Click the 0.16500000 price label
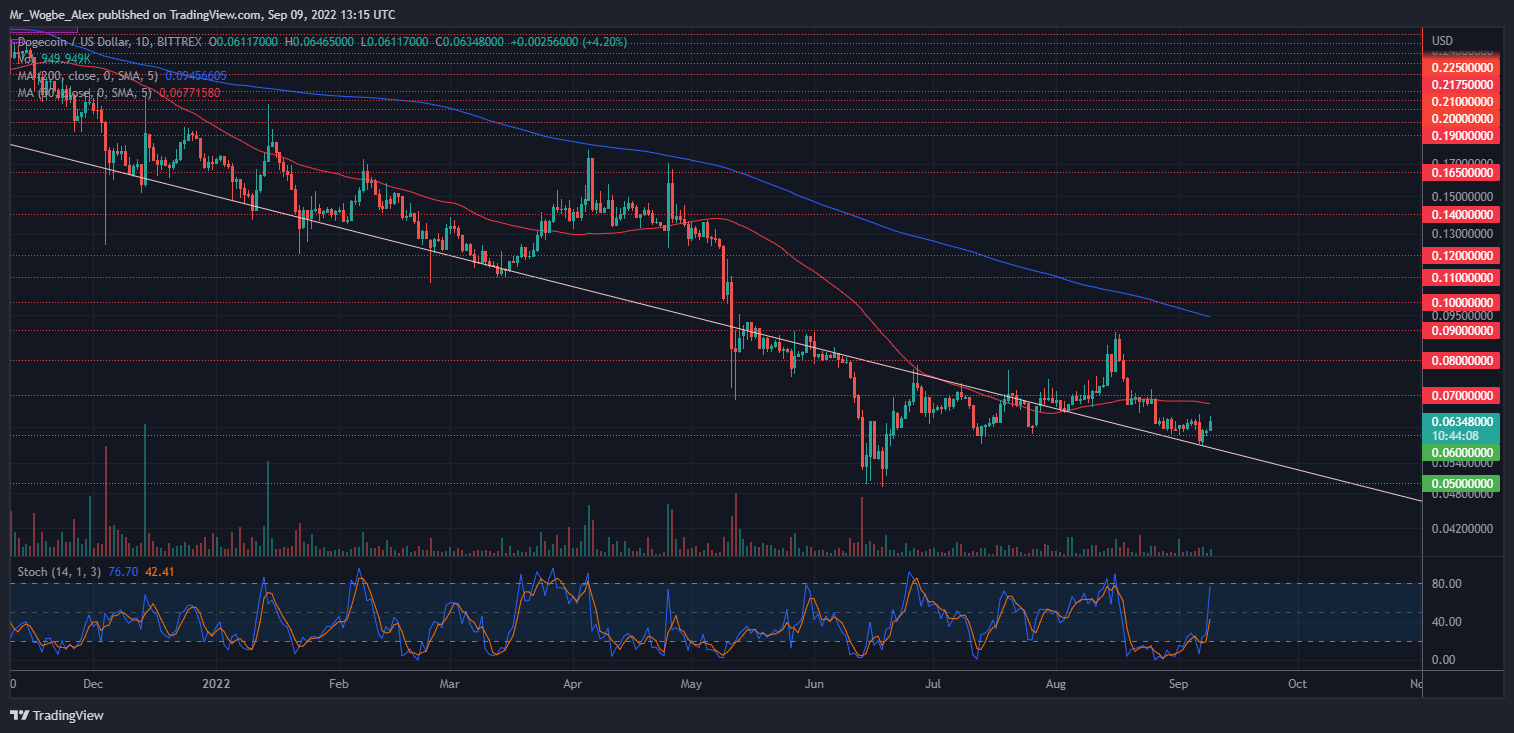 click(x=1463, y=173)
